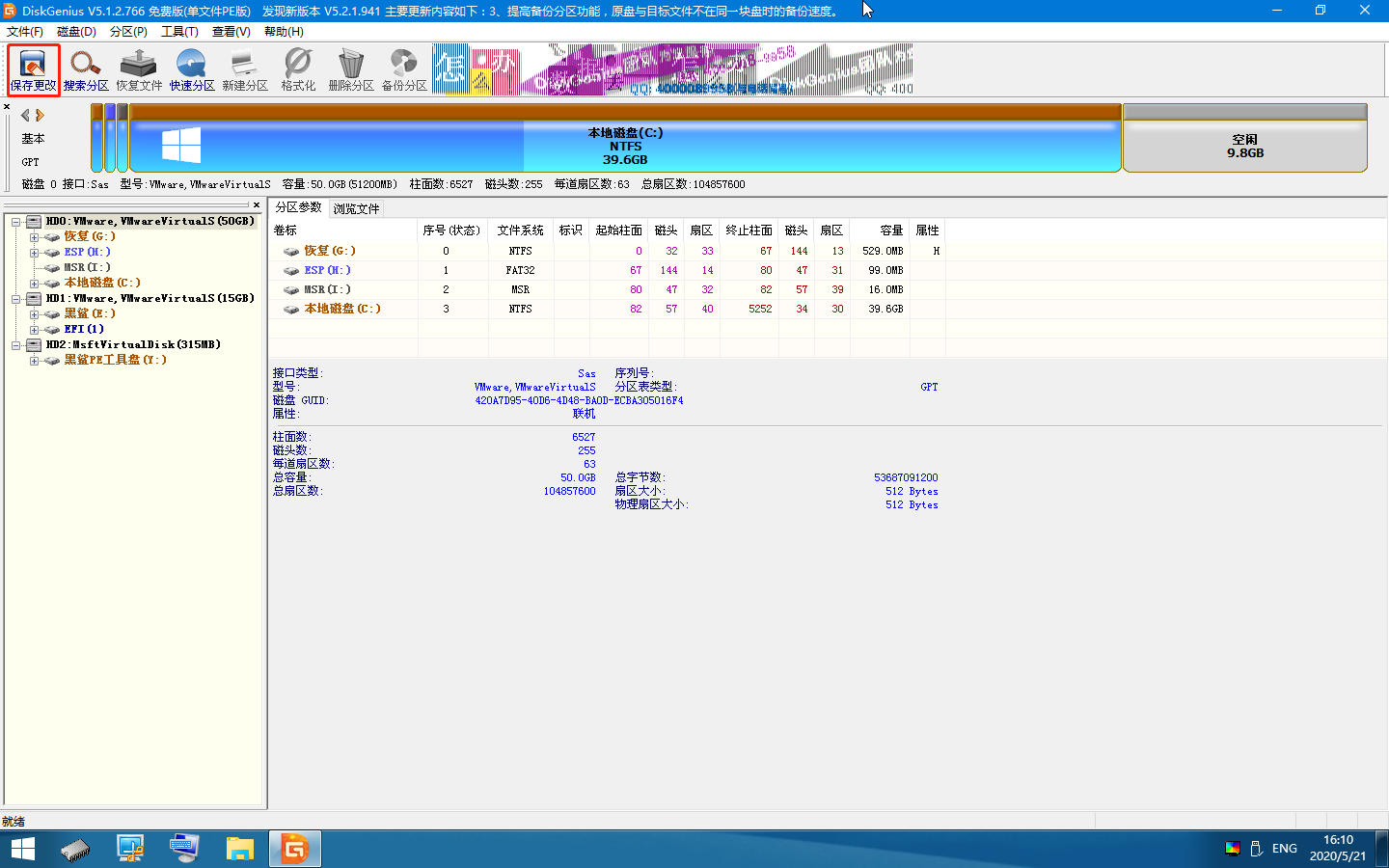This screenshot has height=868, width=1389.
Task: Open the 工具(T) menu
Action: [179, 32]
